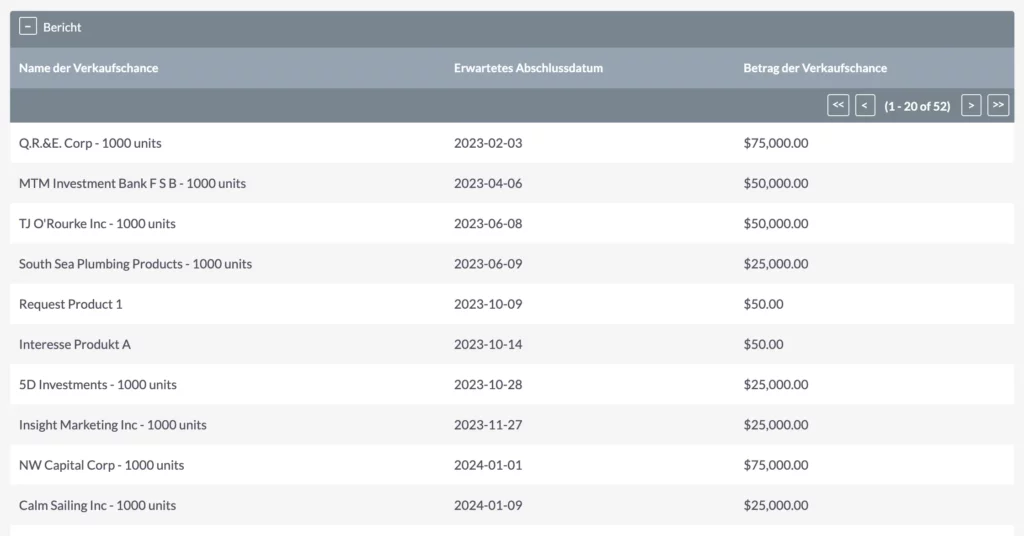Click the date 2023-06-09

click(488, 264)
